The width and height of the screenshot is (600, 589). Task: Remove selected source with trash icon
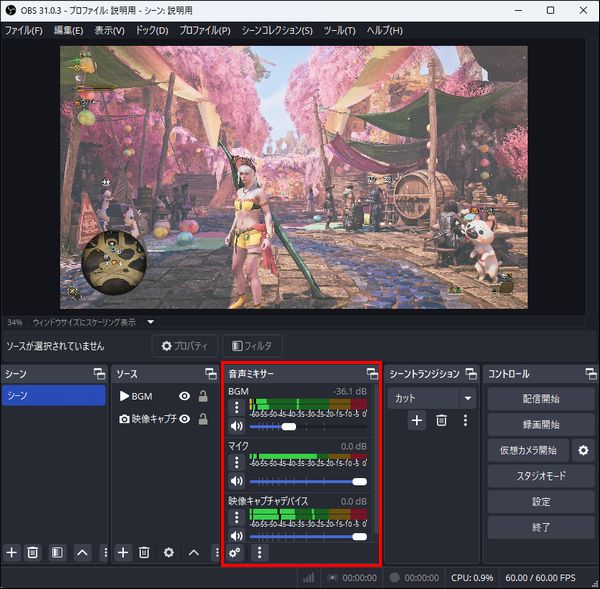coord(144,552)
